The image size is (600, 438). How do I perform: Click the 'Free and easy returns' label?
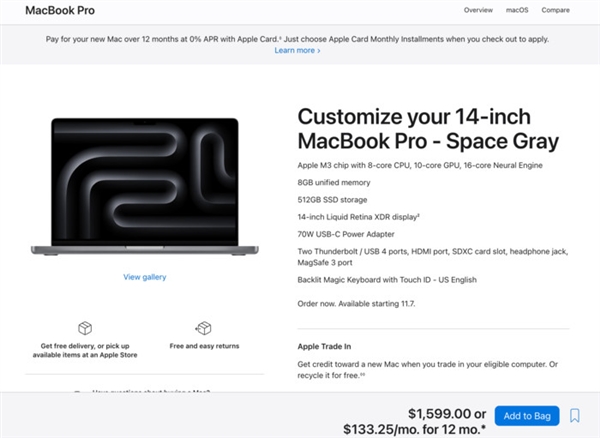(204, 346)
